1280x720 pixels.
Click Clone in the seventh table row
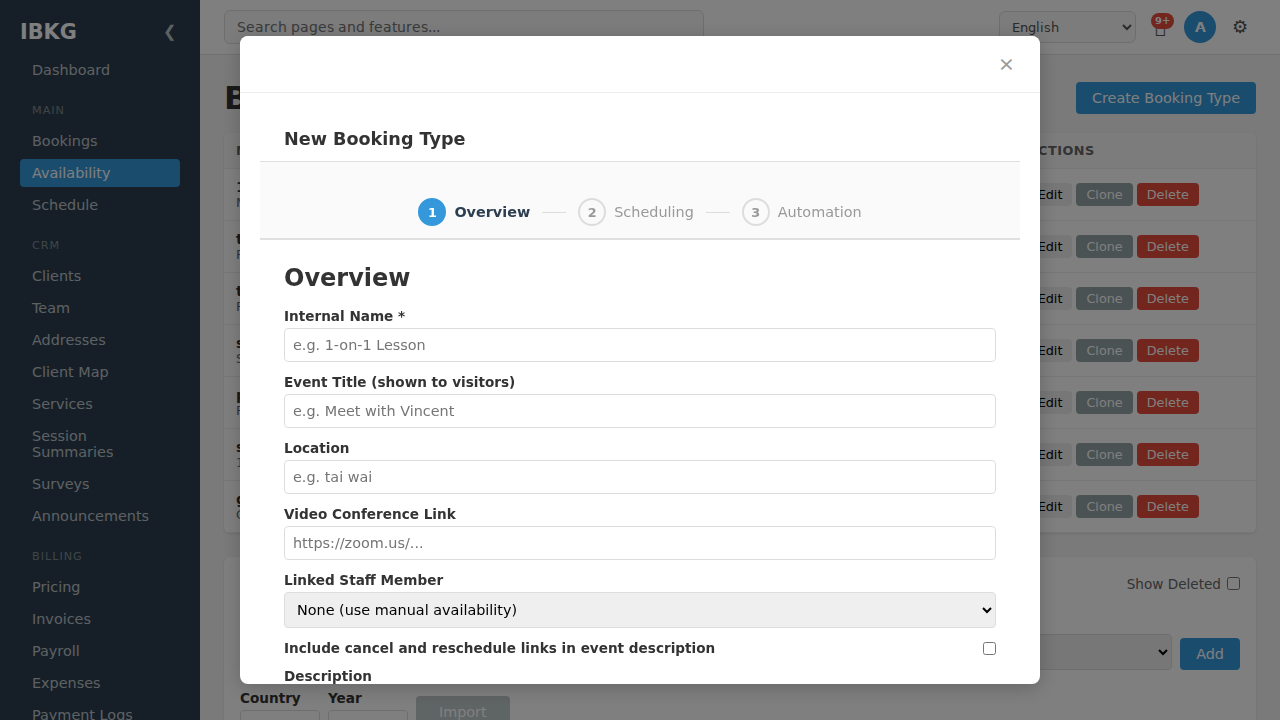pos(1104,507)
